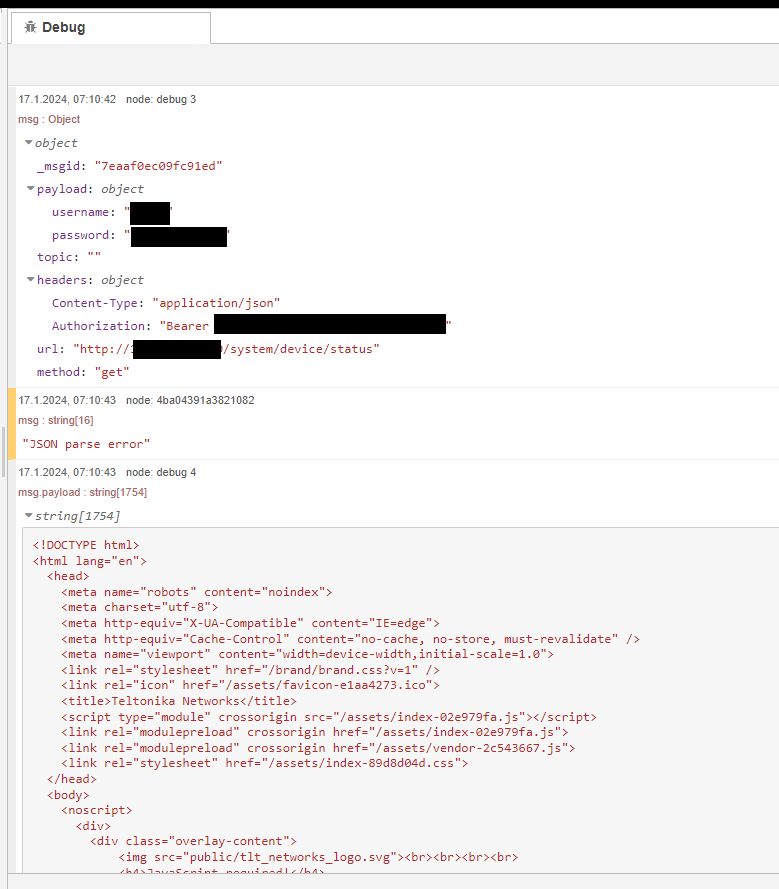The height and width of the screenshot is (889, 779).
Task: Collapse the headers object triangle
Action: [31, 280]
